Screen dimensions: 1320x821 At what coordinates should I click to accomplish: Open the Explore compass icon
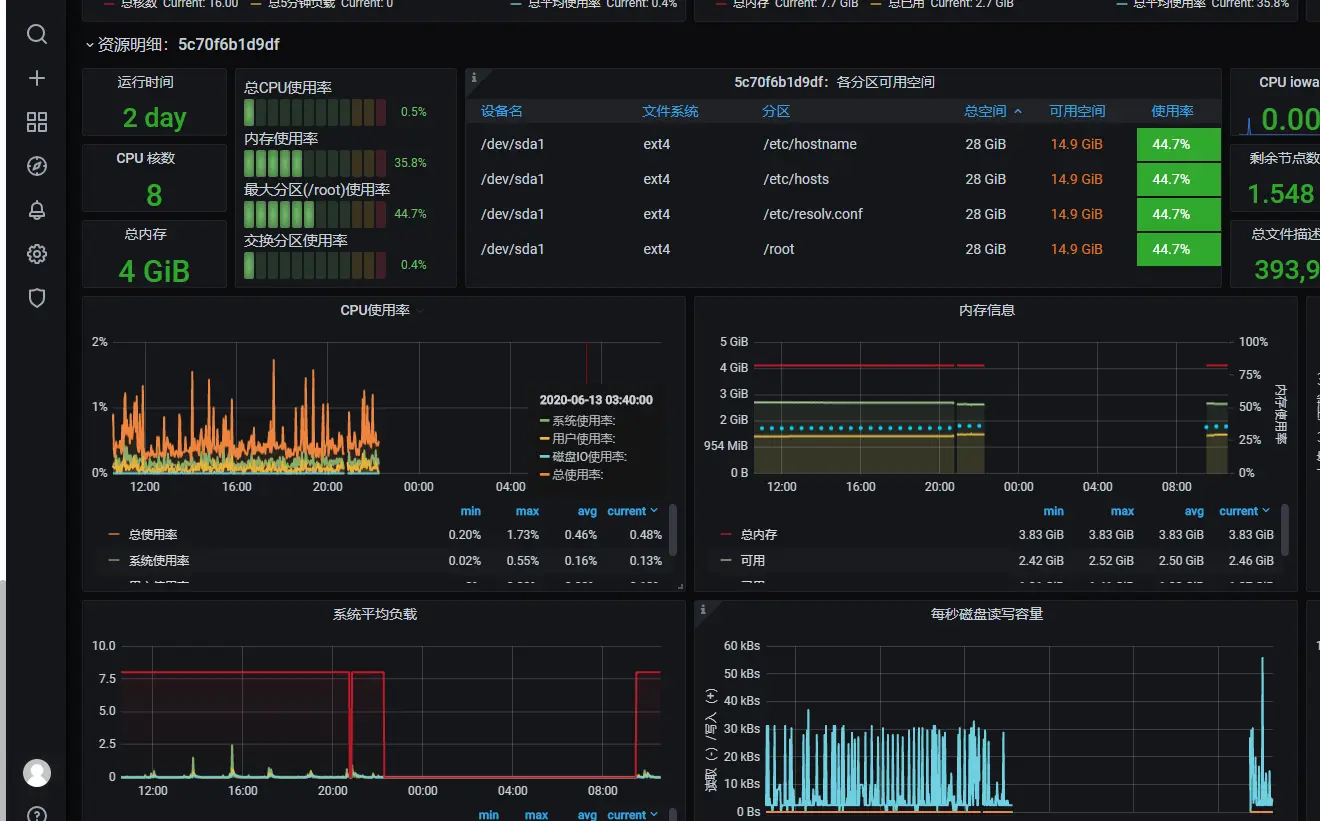[37, 166]
